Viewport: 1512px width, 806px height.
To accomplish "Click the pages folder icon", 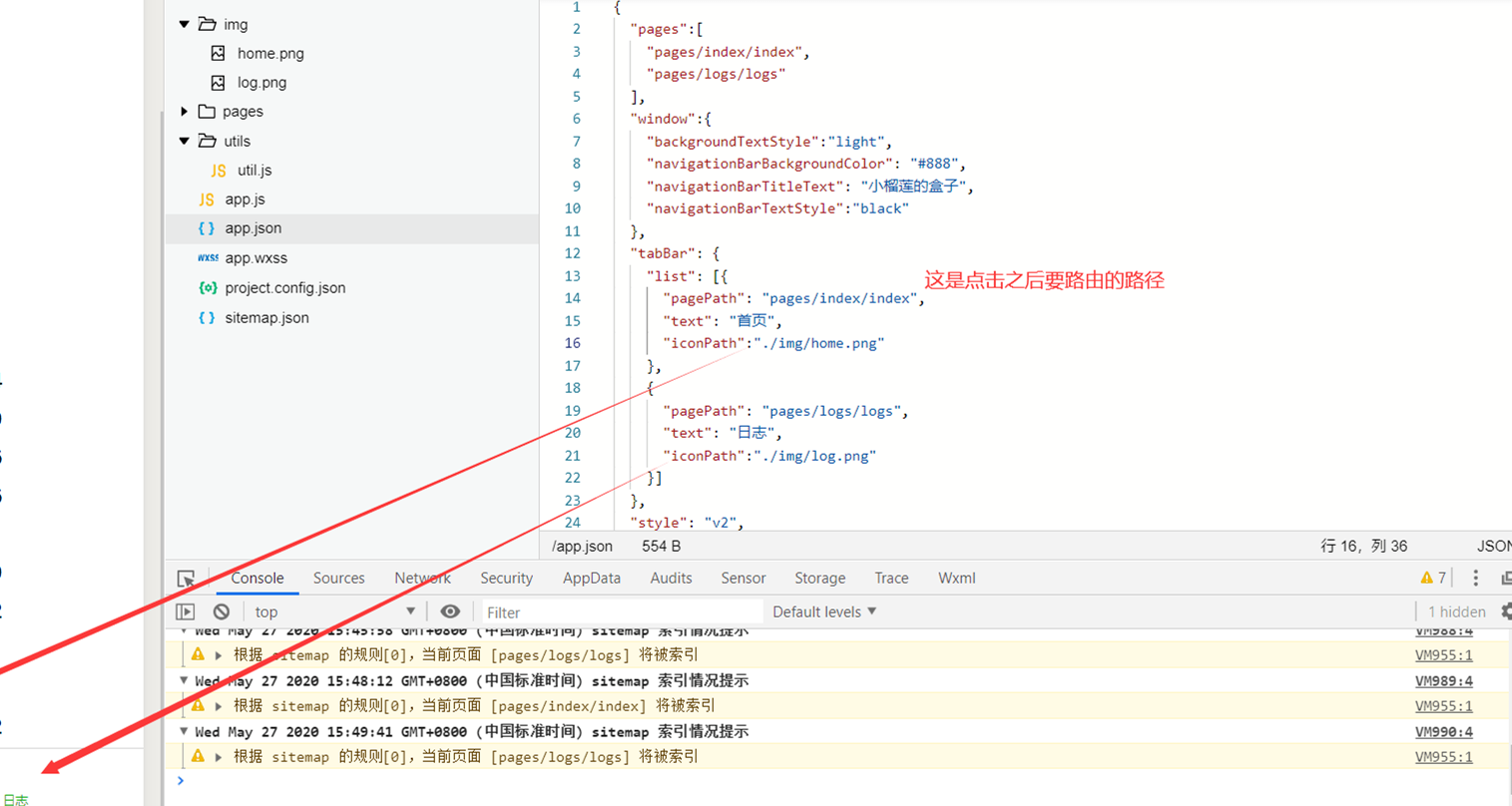I will click(x=207, y=112).
